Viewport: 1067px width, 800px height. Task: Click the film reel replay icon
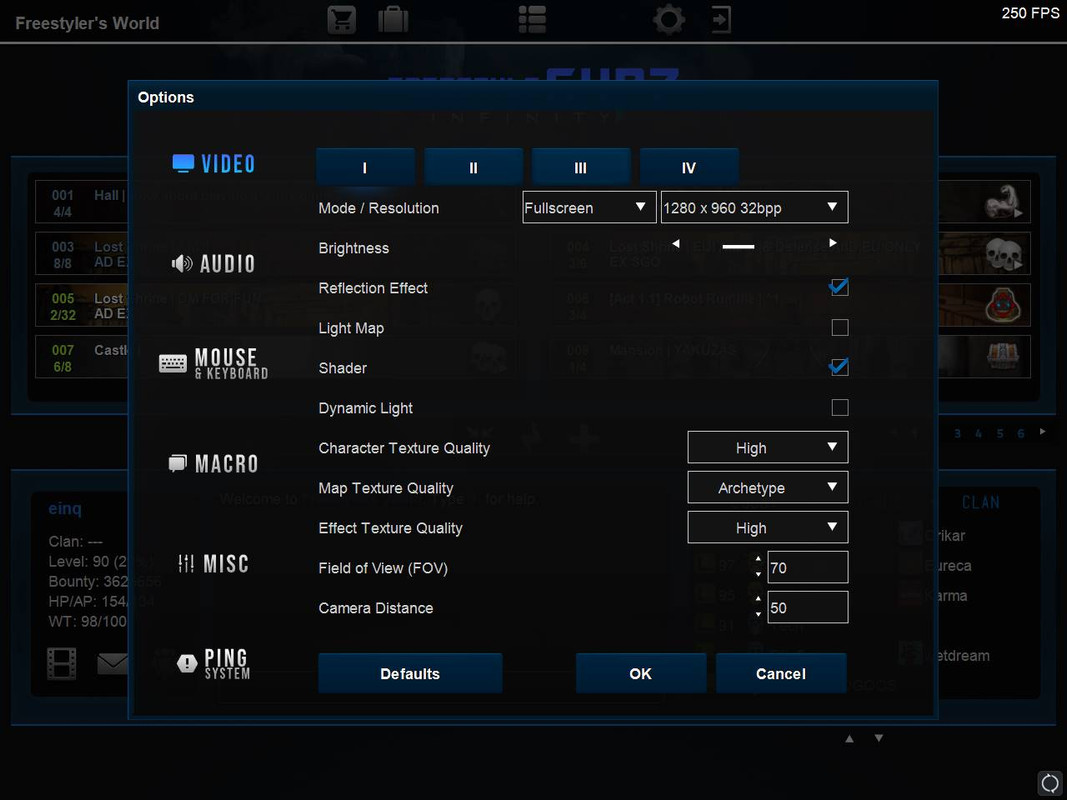(61, 663)
